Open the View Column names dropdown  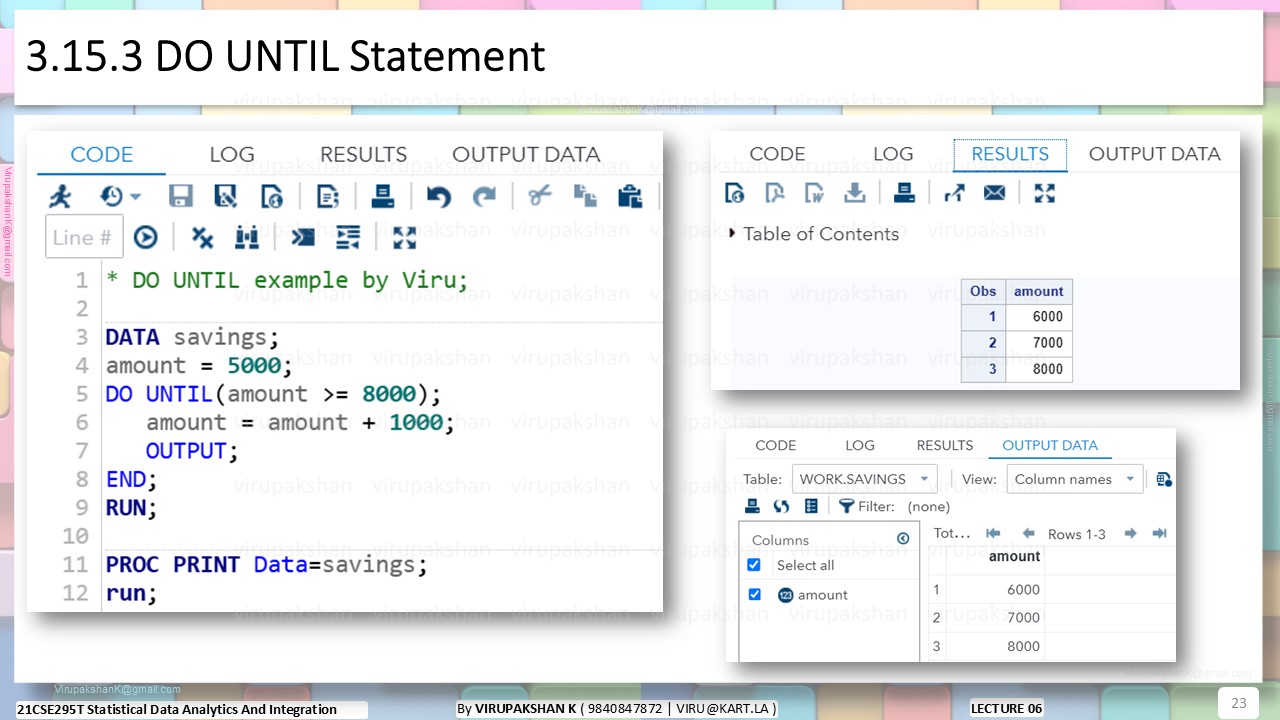coord(1075,479)
